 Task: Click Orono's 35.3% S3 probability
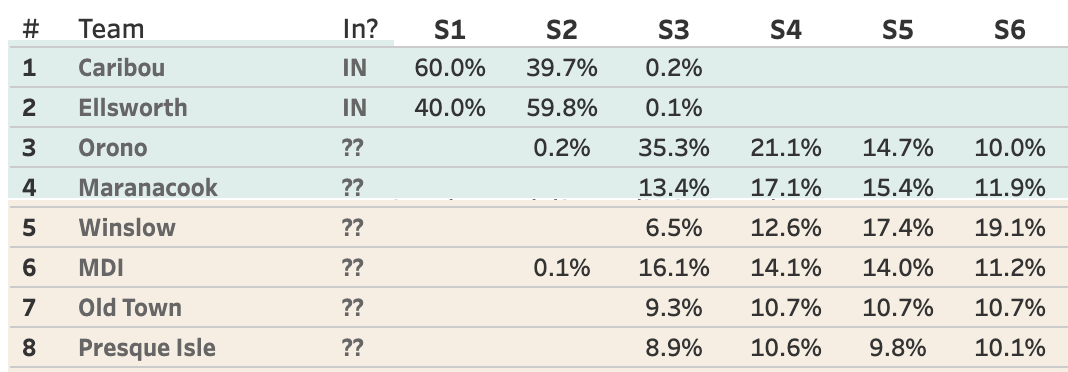tap(674, 148)
